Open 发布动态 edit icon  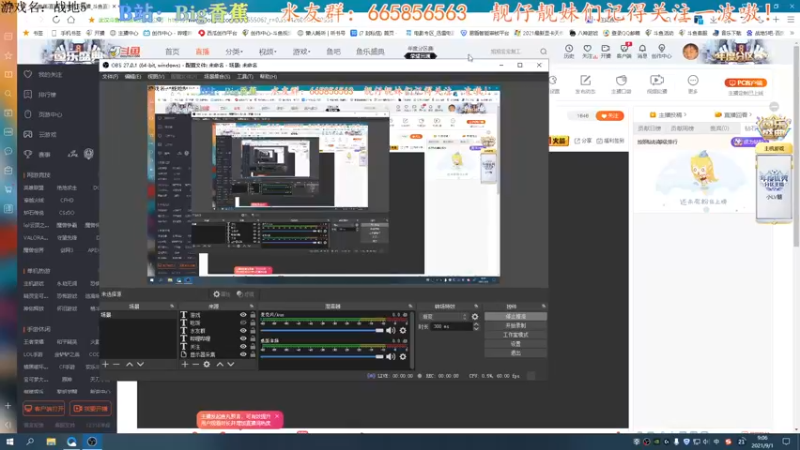(585, 84)
